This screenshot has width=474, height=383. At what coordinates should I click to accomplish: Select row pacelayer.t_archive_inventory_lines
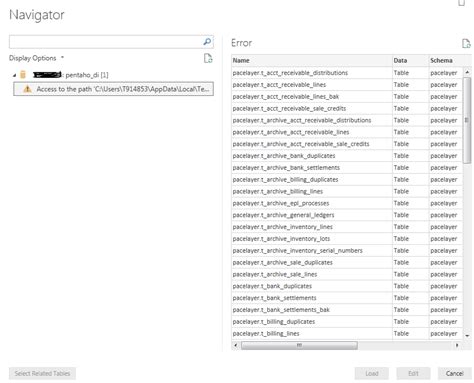coord(347,227)
